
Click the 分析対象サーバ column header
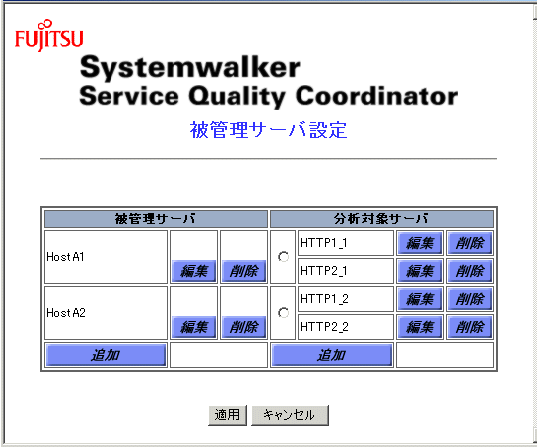click(382, 219)
